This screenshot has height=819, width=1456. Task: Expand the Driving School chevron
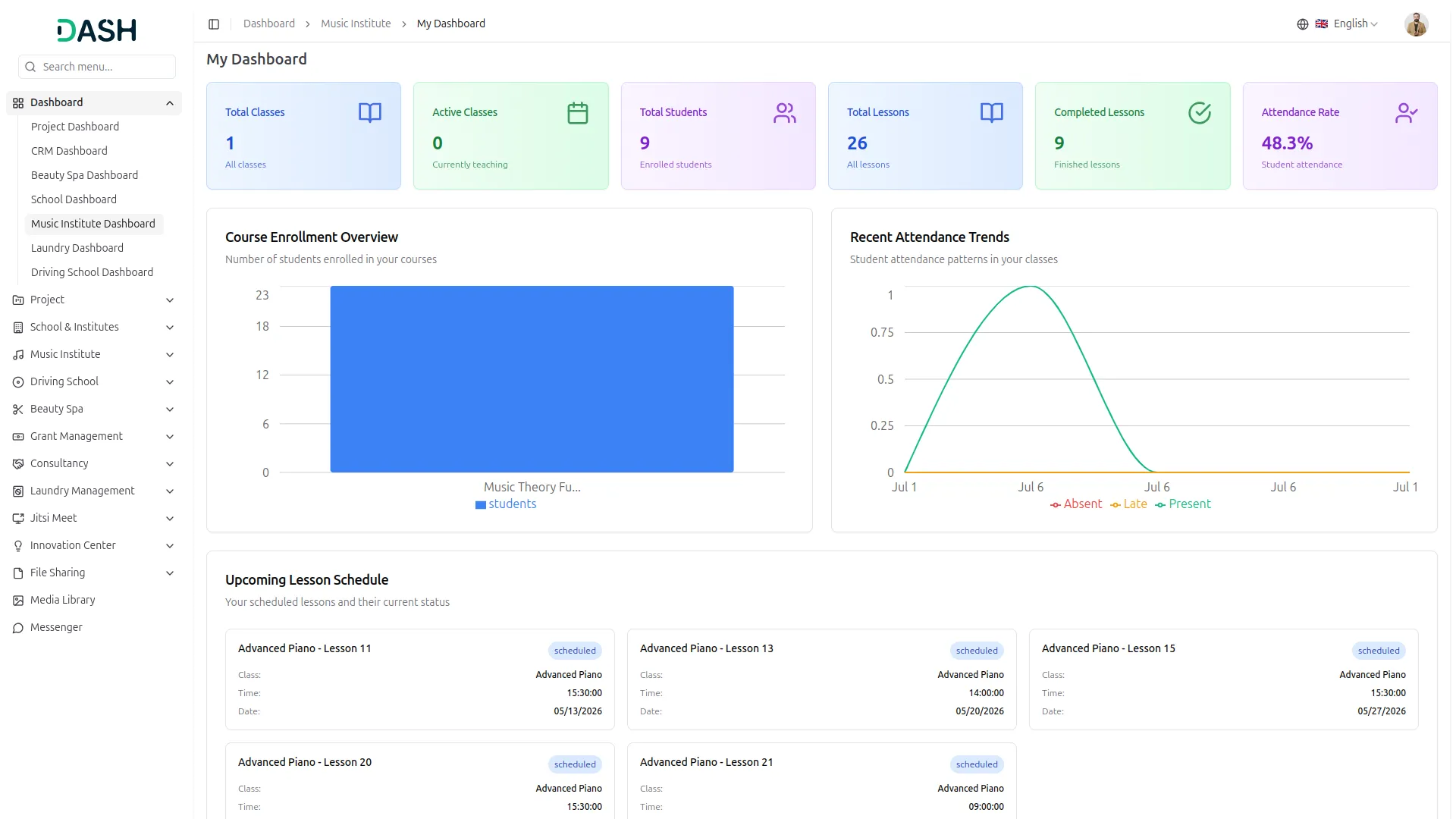(x=170, y=382)
